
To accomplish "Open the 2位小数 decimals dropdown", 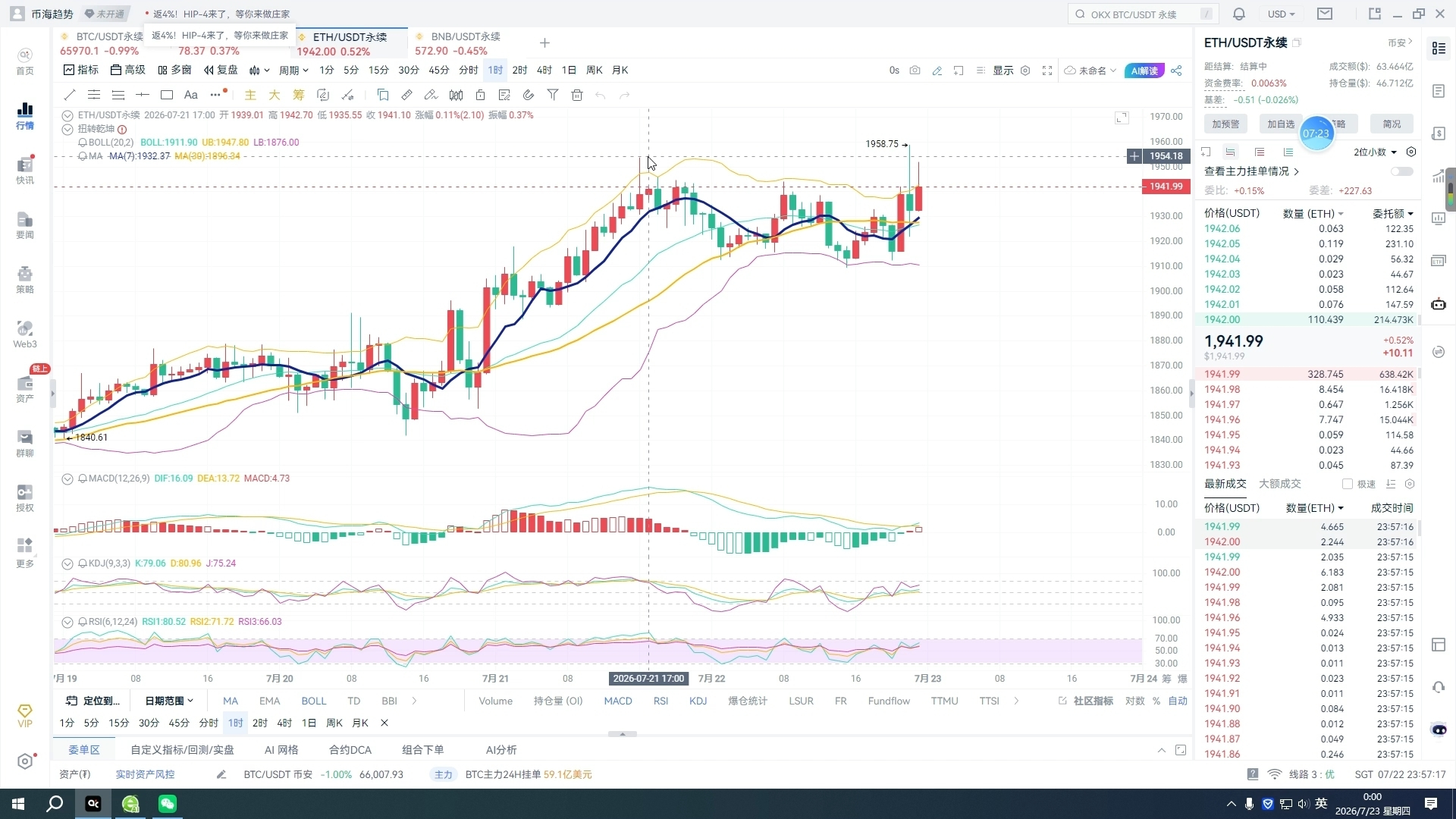I will (x=1375, y=152).
